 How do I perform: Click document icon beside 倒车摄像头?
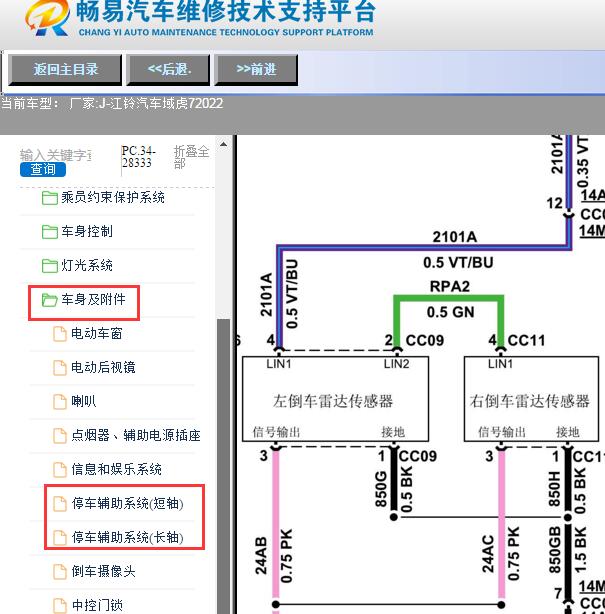pyautogui.click(x=60, y=572)
